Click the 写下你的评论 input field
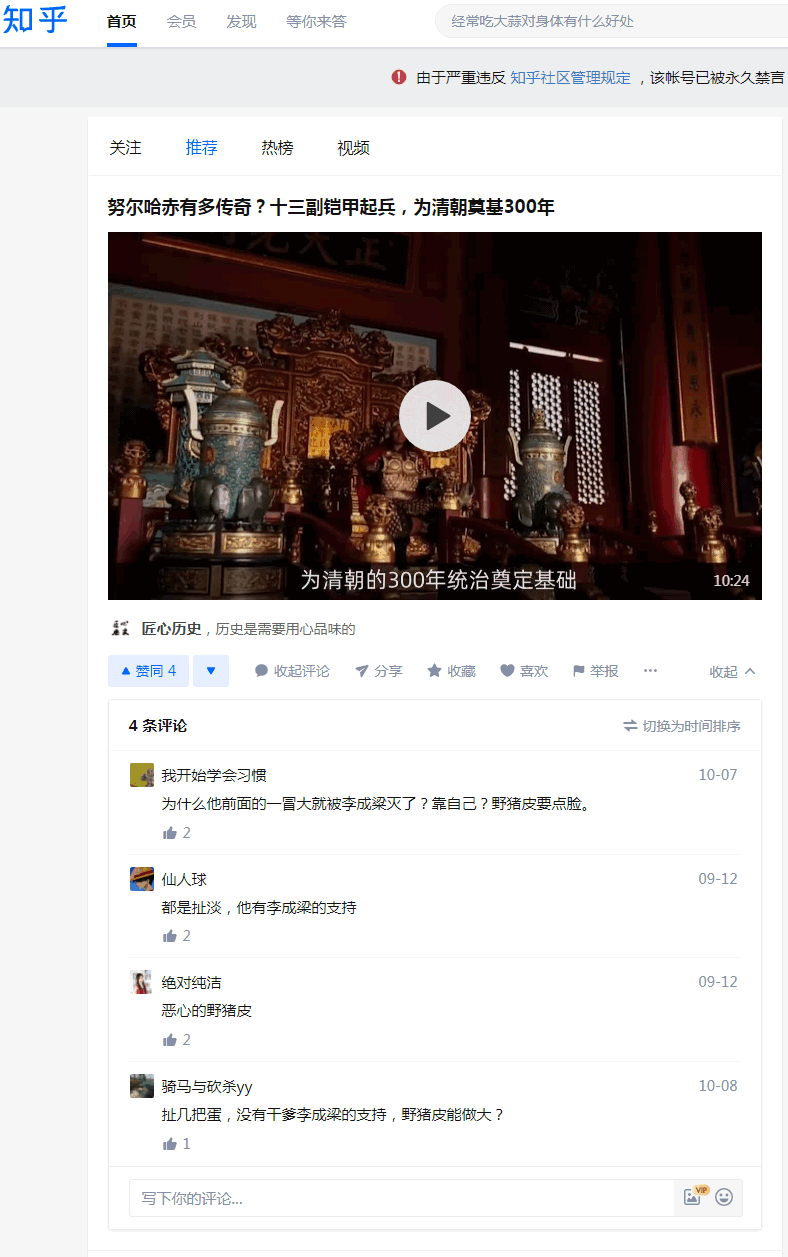 [x=402, y=1198]
